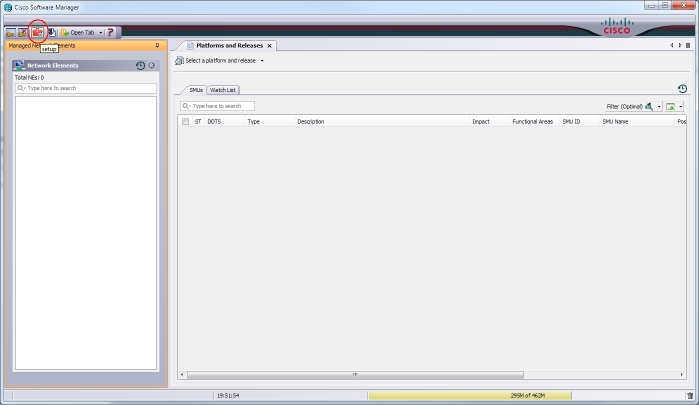Click the horizontal scrollbar thumb in table
This screenshot has width=699, height=405.
tap(355, 375)
